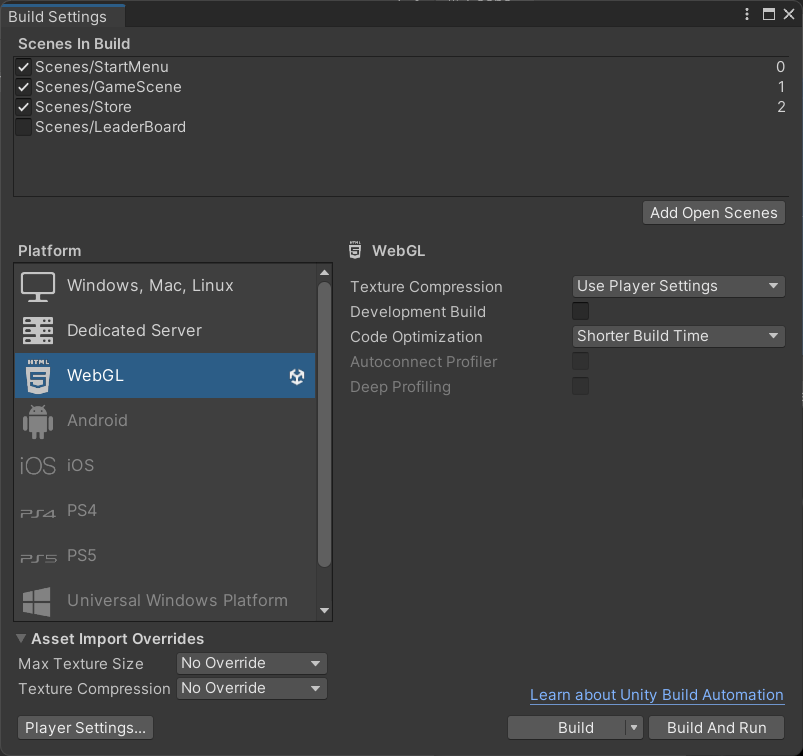Toggle the Autoconnect Profiler checkbox
Viewport: 803px width, 756px height.
pos(580,362)
